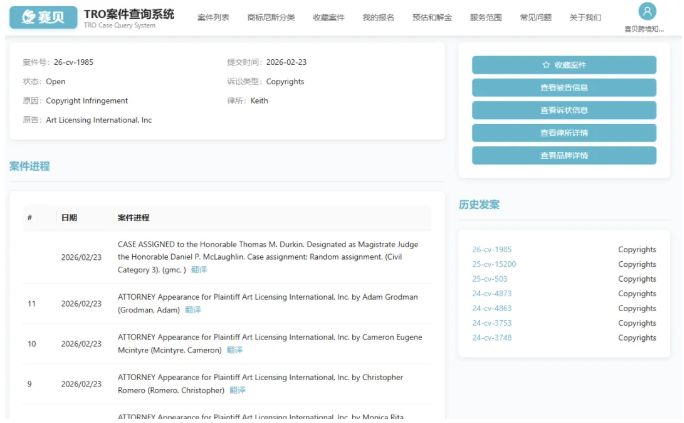Go to 收藏案件 in the navigation bar

[x=328, y=17]
